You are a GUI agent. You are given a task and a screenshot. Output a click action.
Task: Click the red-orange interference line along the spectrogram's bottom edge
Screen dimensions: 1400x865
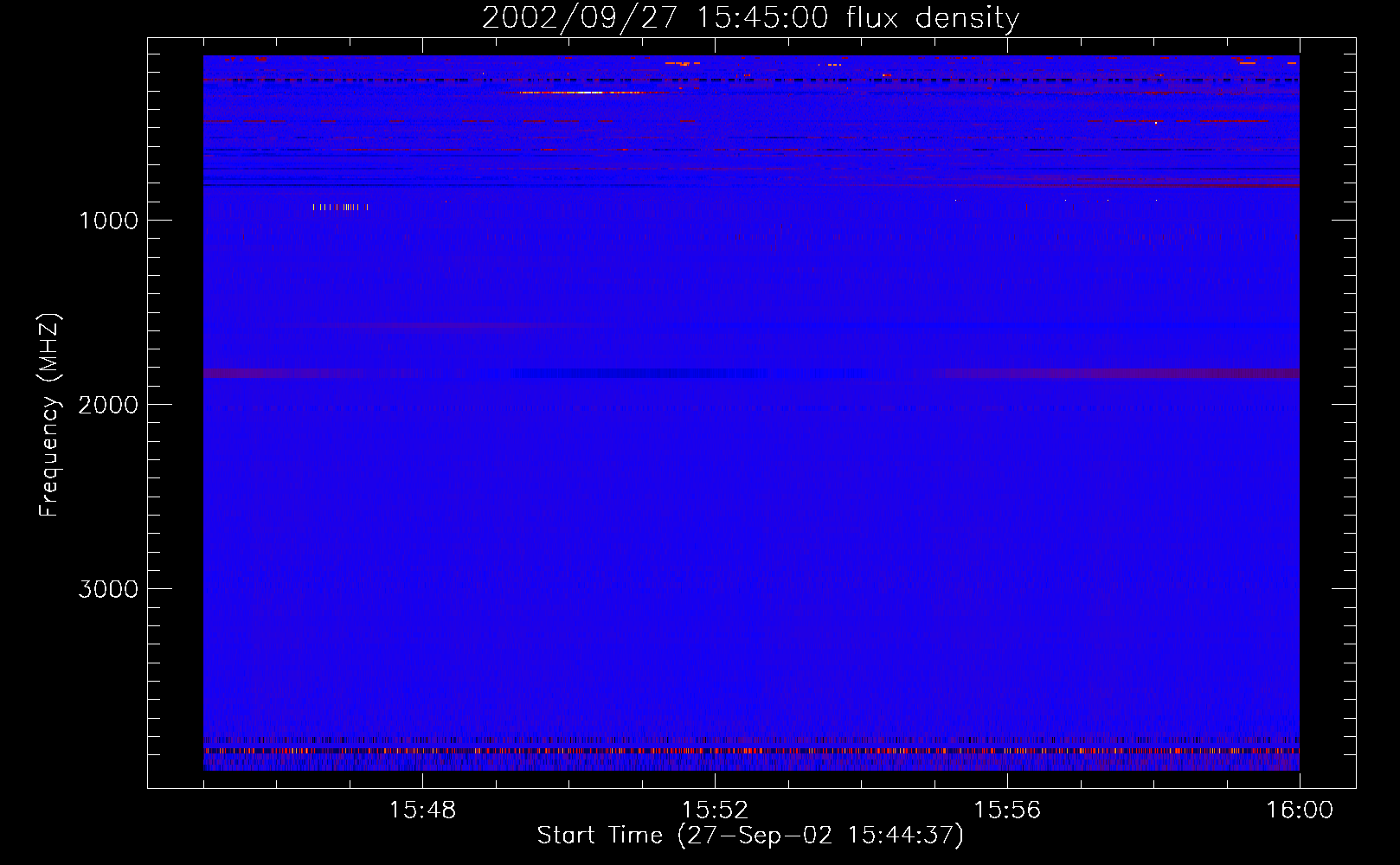[751, 752]
